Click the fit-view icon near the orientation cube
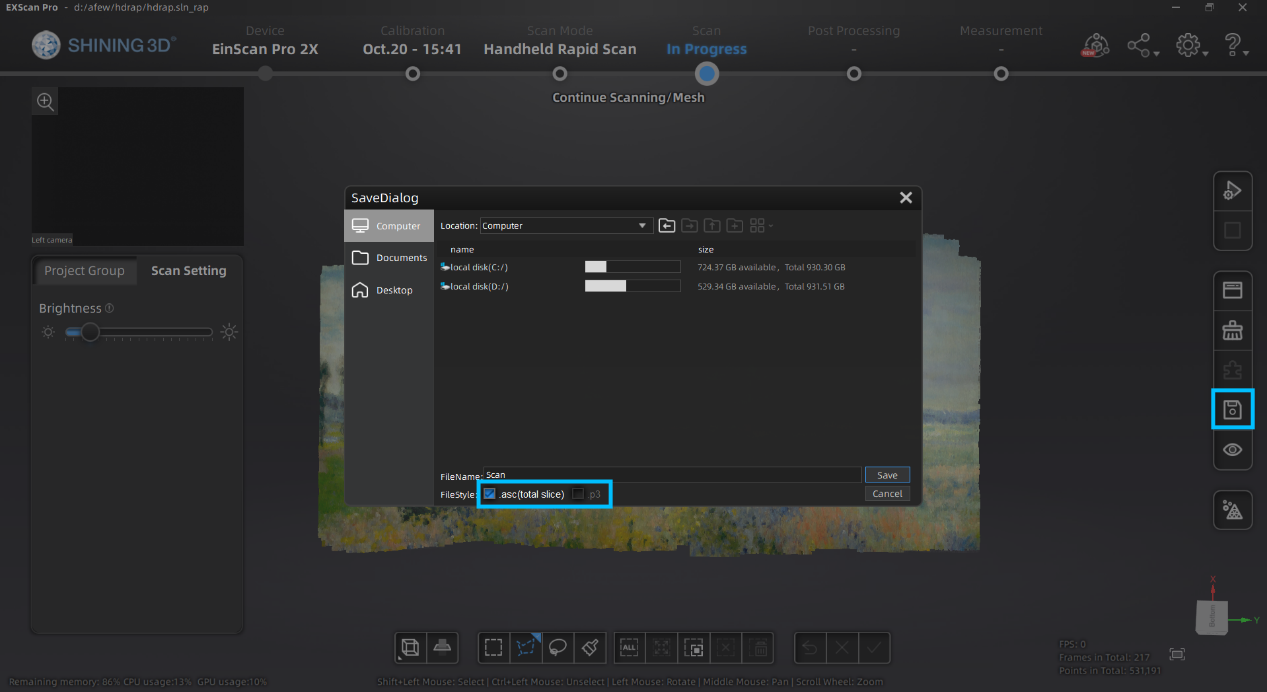 (x=1177, y=654)
